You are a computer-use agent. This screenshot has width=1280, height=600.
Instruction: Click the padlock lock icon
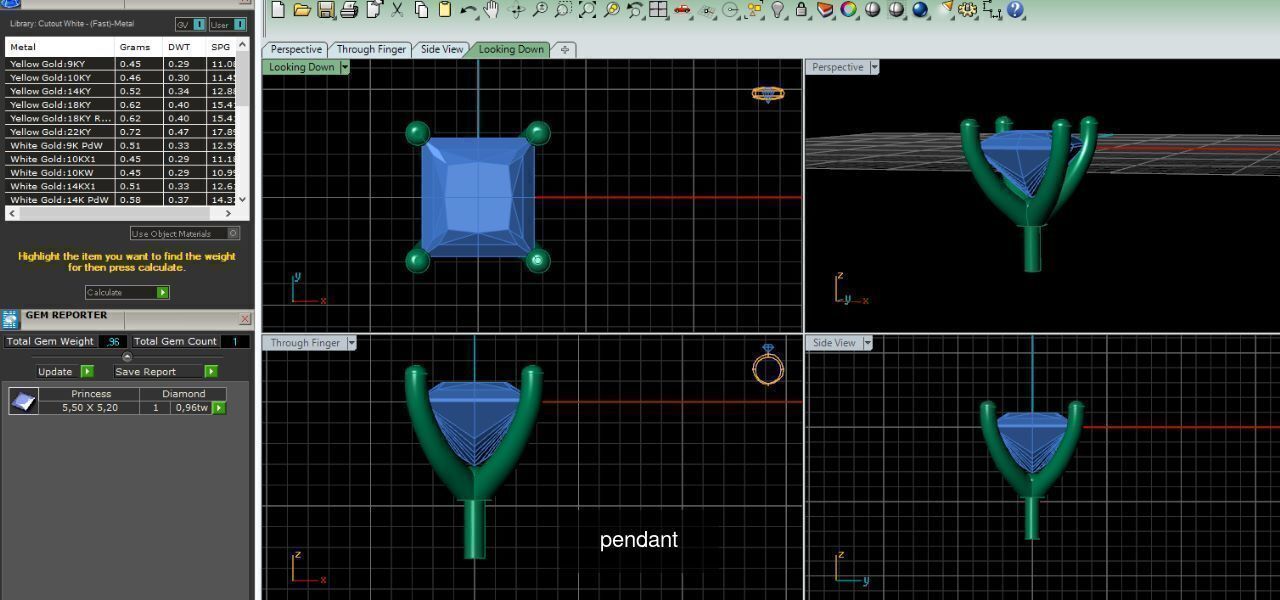[801, 10]
